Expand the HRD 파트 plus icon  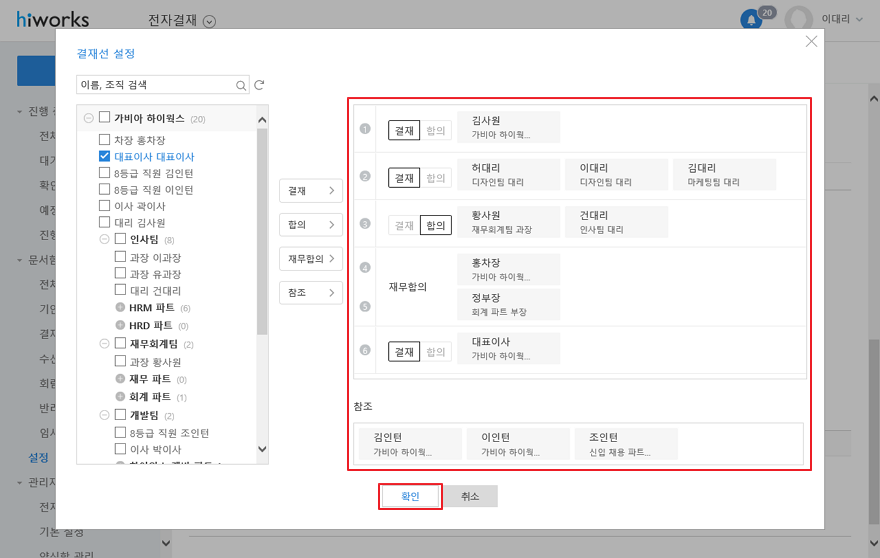click(121, 326)
